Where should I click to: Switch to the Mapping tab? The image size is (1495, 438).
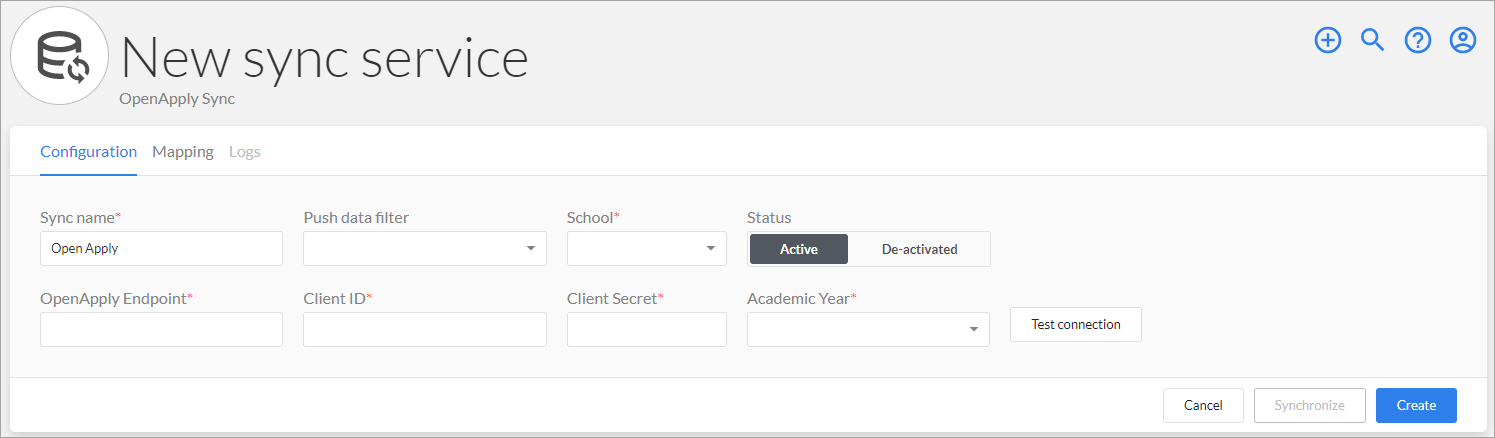[183, 152]
